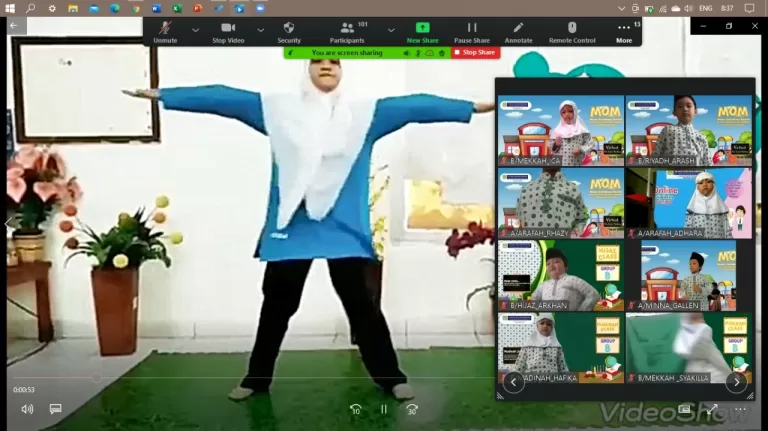Open File Explorer from taskbar
Viewport: 768px width, 431px height.
tap(73, 8)
